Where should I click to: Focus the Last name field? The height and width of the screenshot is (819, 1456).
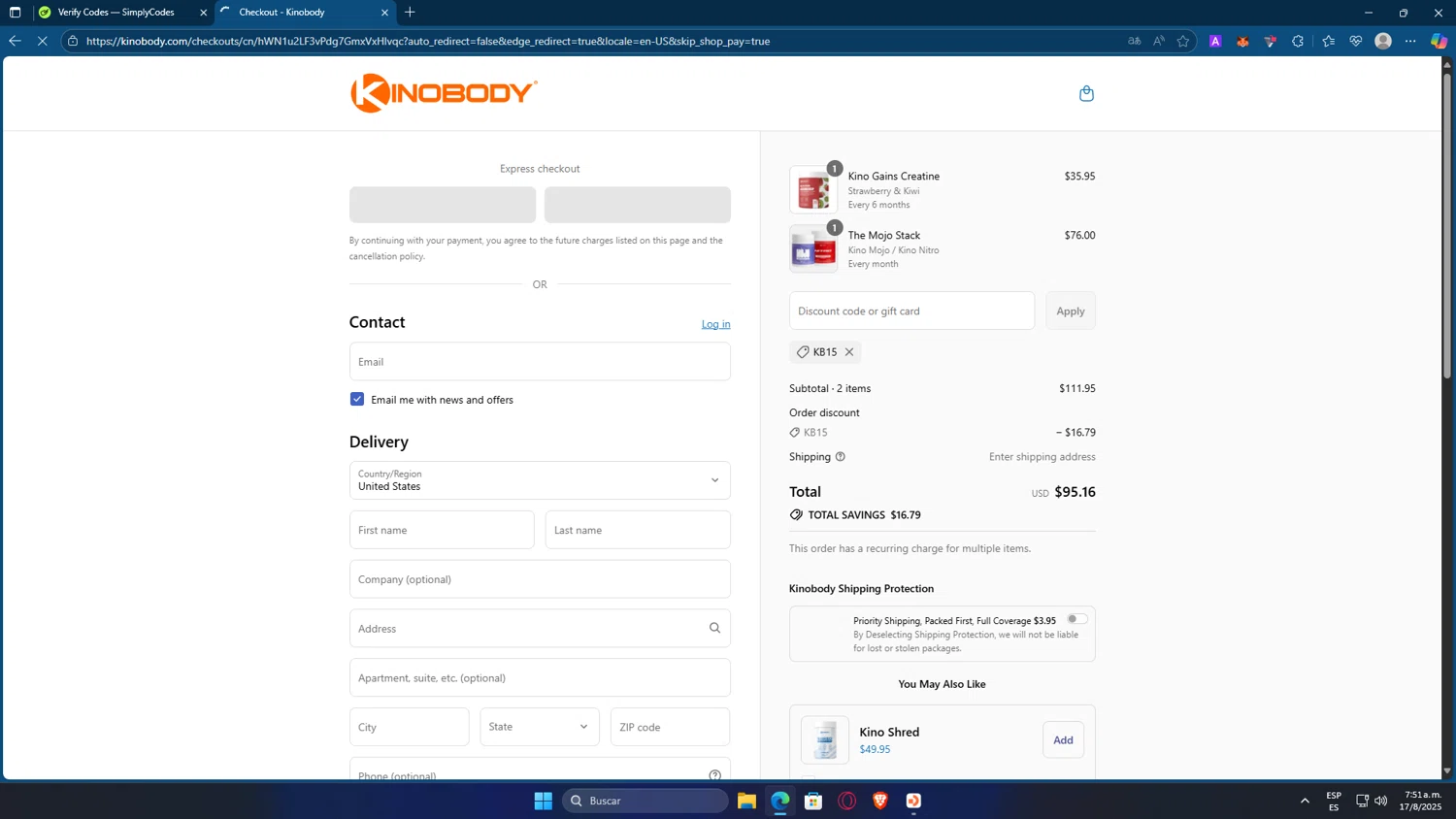click(638, 530)
